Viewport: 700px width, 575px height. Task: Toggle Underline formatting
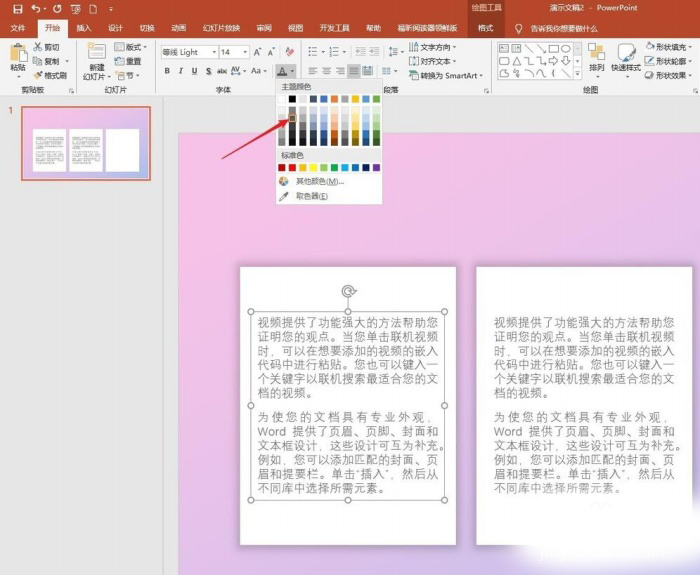[195, 71]
